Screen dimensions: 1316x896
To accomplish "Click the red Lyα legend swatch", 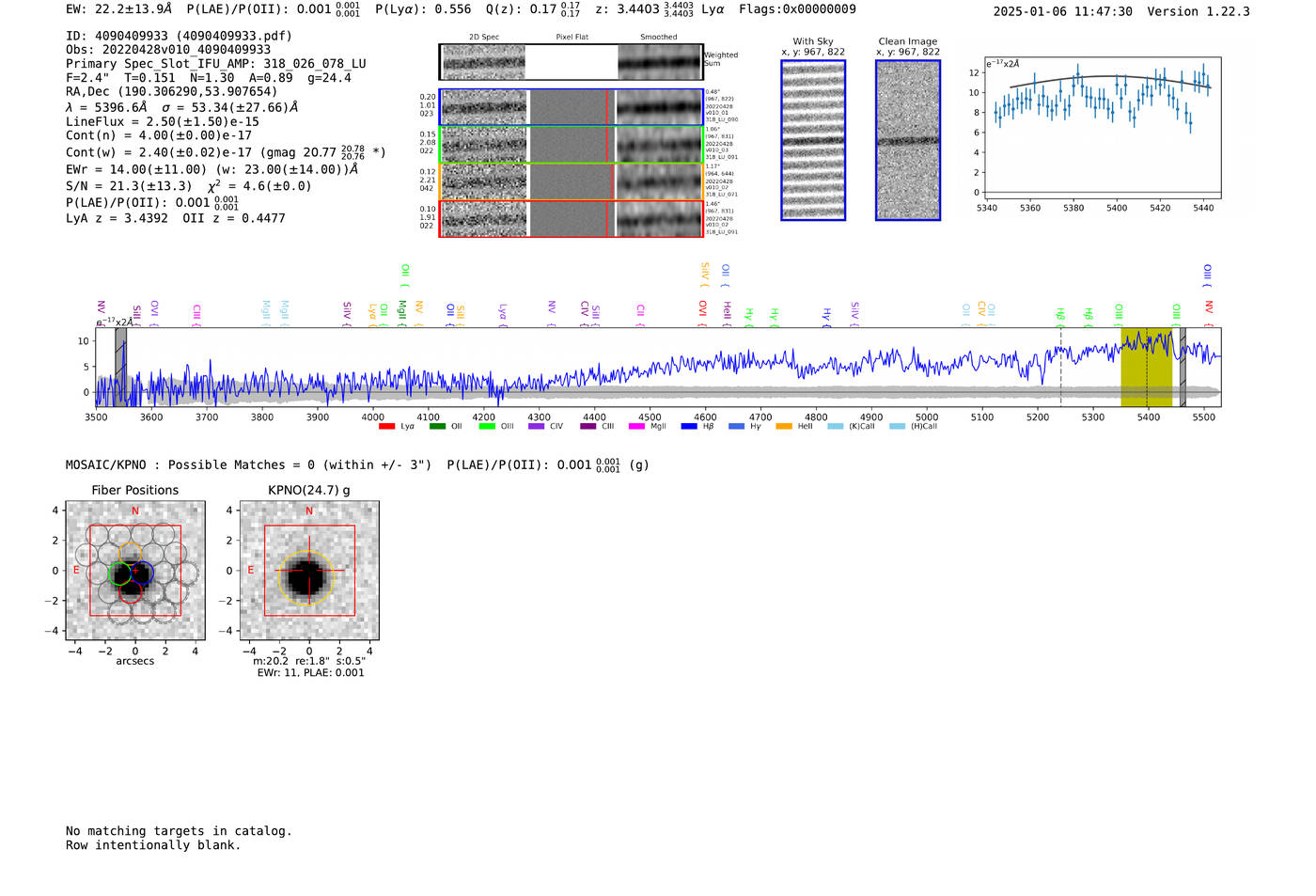I will [x=386, y=427].
